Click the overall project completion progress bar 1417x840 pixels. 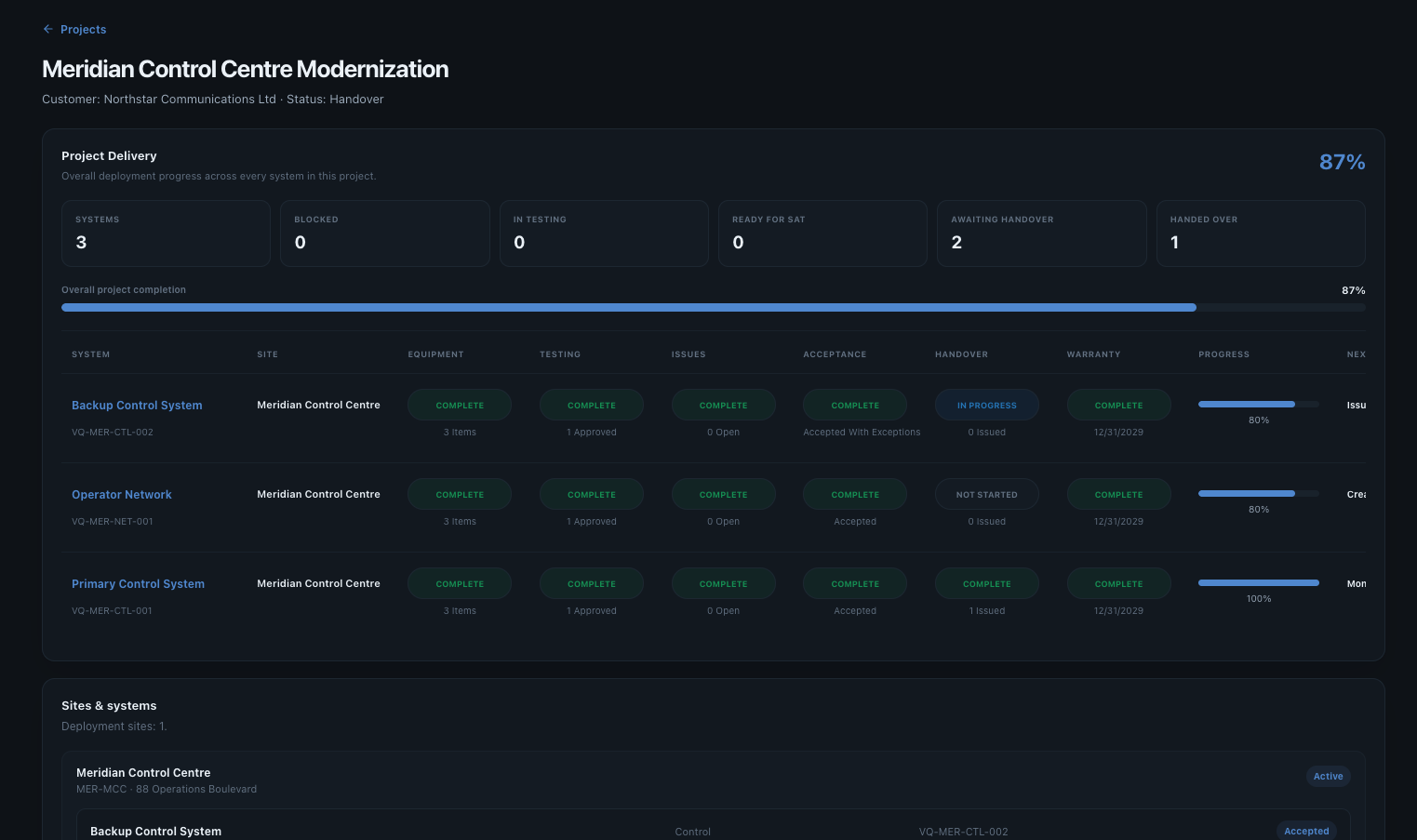click(x=714, y=307)
